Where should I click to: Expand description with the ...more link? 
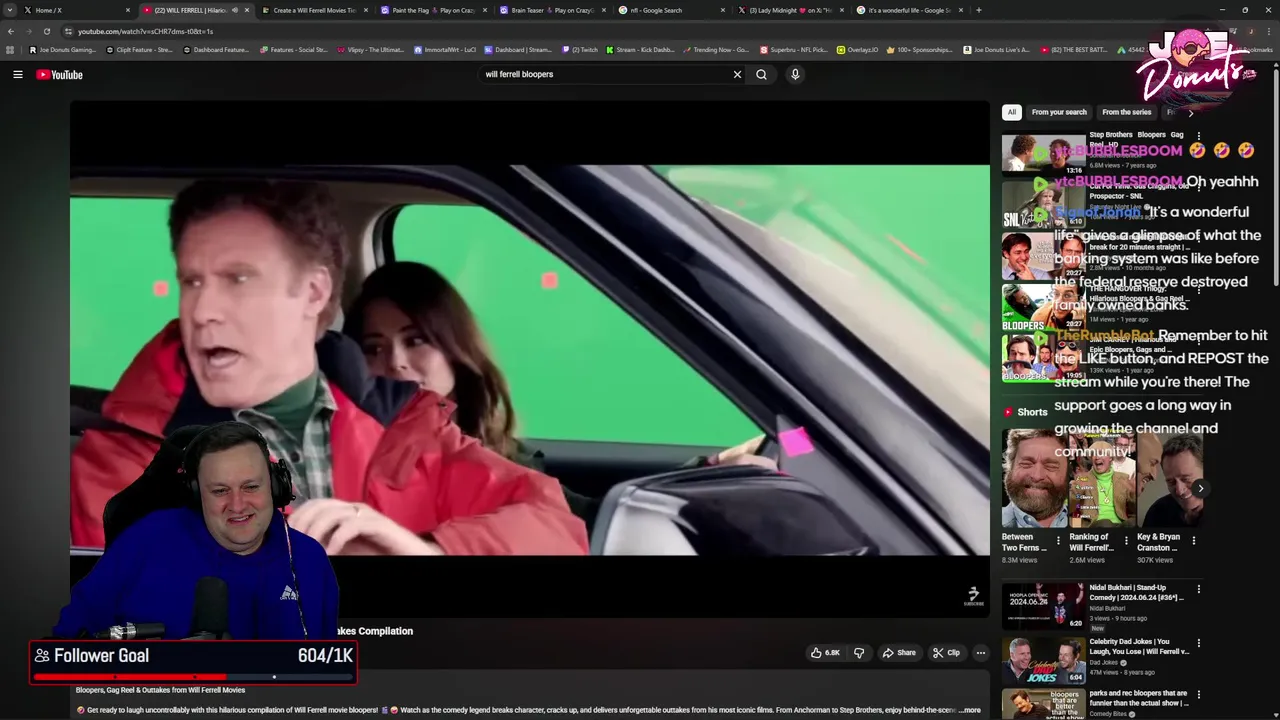969,710
